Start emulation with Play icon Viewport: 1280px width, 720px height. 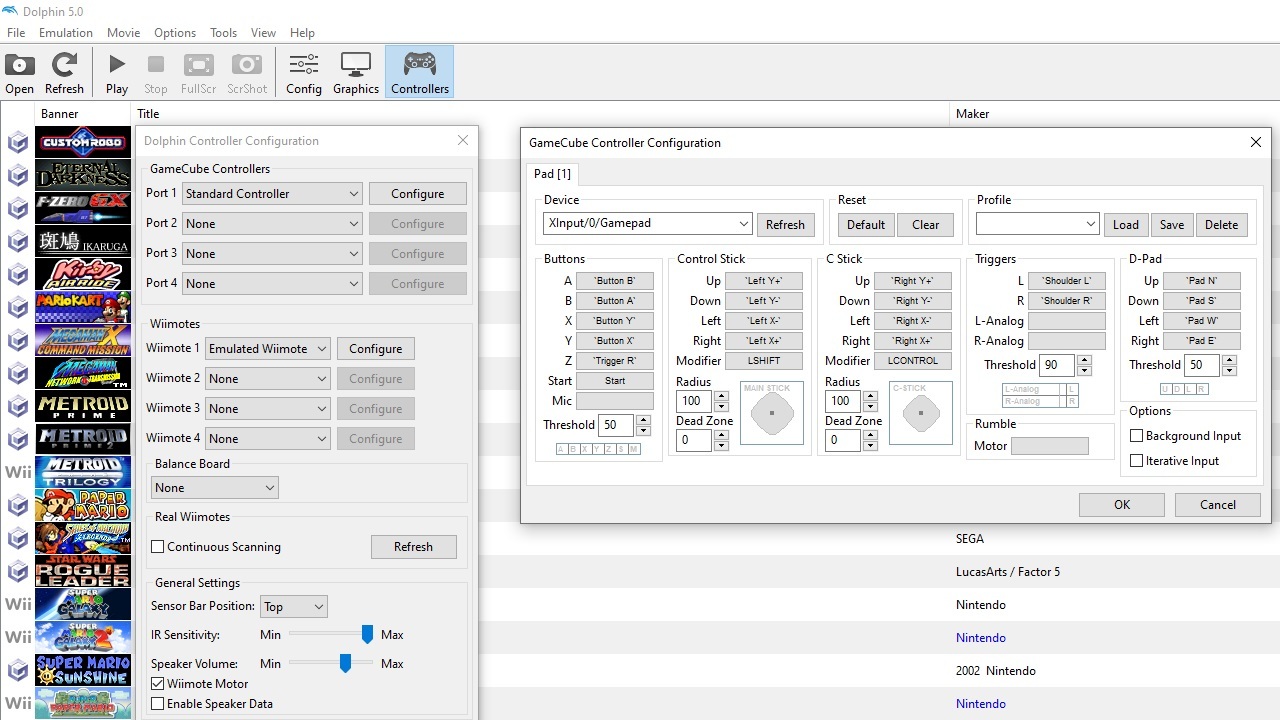pos(117,74)
